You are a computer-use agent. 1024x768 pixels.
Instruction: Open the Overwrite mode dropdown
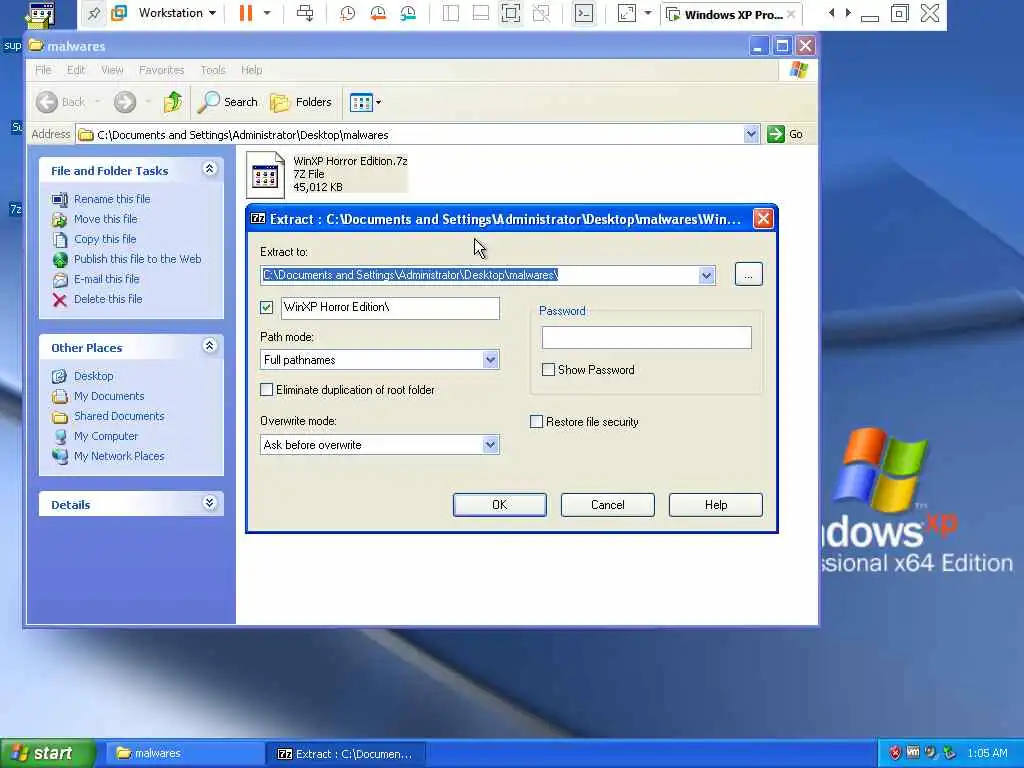pyautogui.click(x=490, y=445)
